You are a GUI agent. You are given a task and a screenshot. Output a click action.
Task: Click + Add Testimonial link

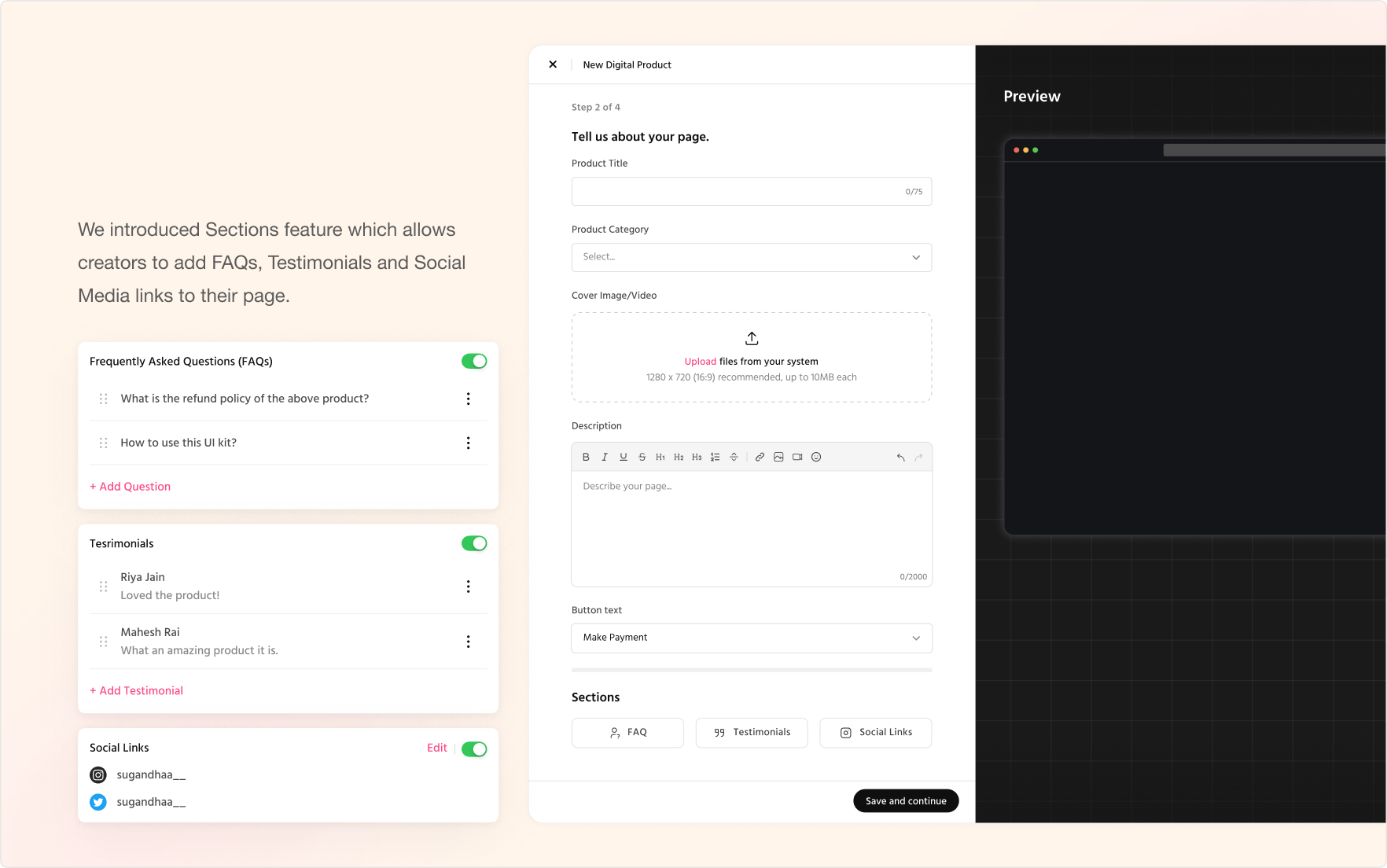[136, 690]
